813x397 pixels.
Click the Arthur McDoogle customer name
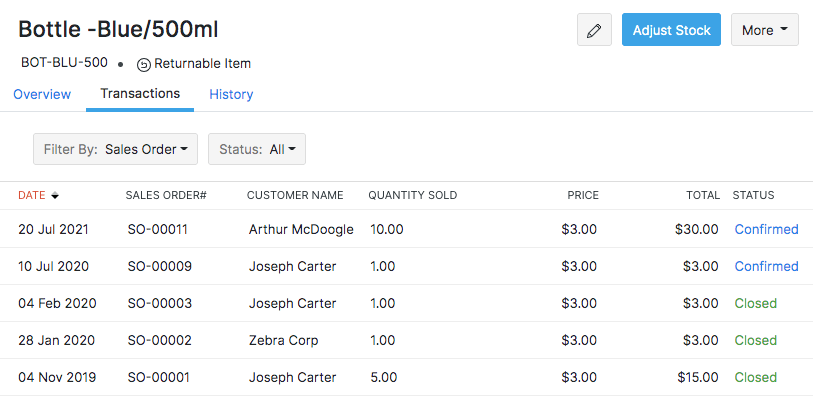301,229
